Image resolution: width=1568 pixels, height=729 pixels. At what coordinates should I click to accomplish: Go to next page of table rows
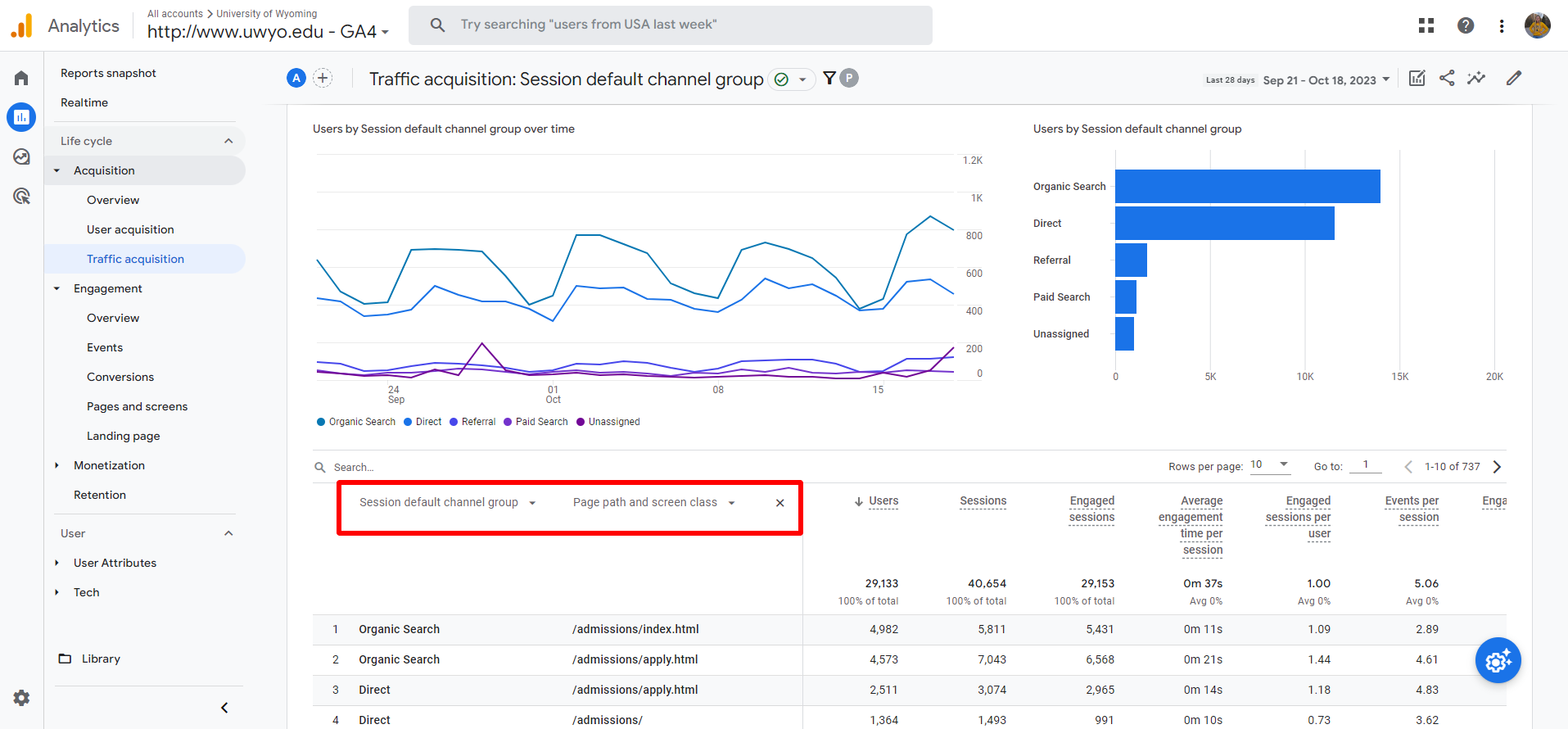pyautogui.click(x=1497, y=467)
